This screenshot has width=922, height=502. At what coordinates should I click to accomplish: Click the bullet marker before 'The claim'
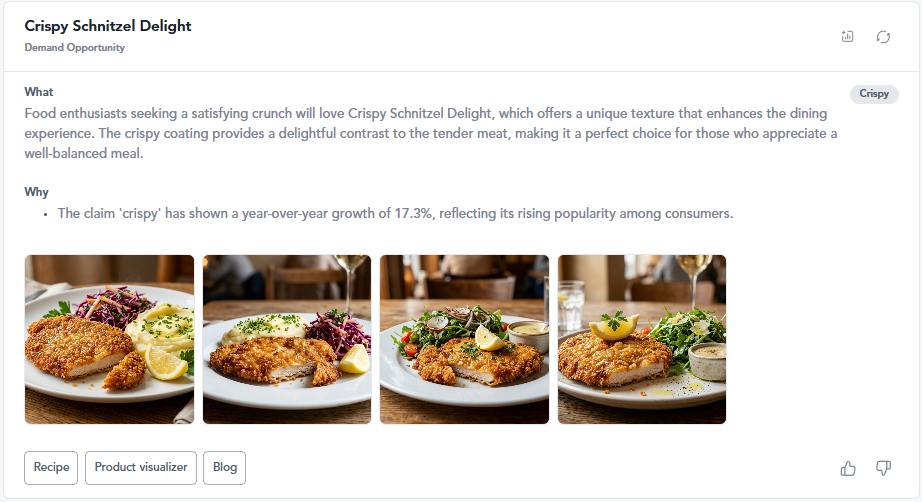[x=45, y=215]
